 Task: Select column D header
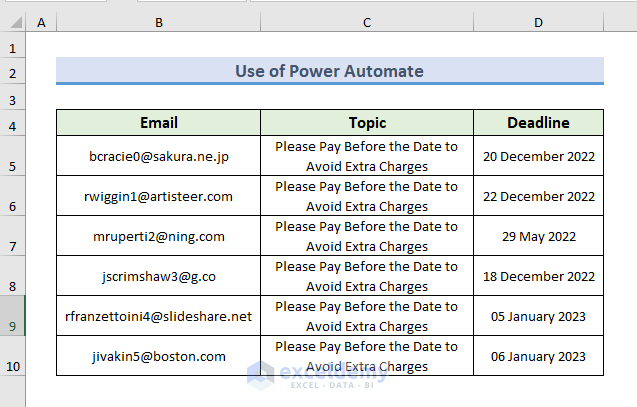click(538, 22)
